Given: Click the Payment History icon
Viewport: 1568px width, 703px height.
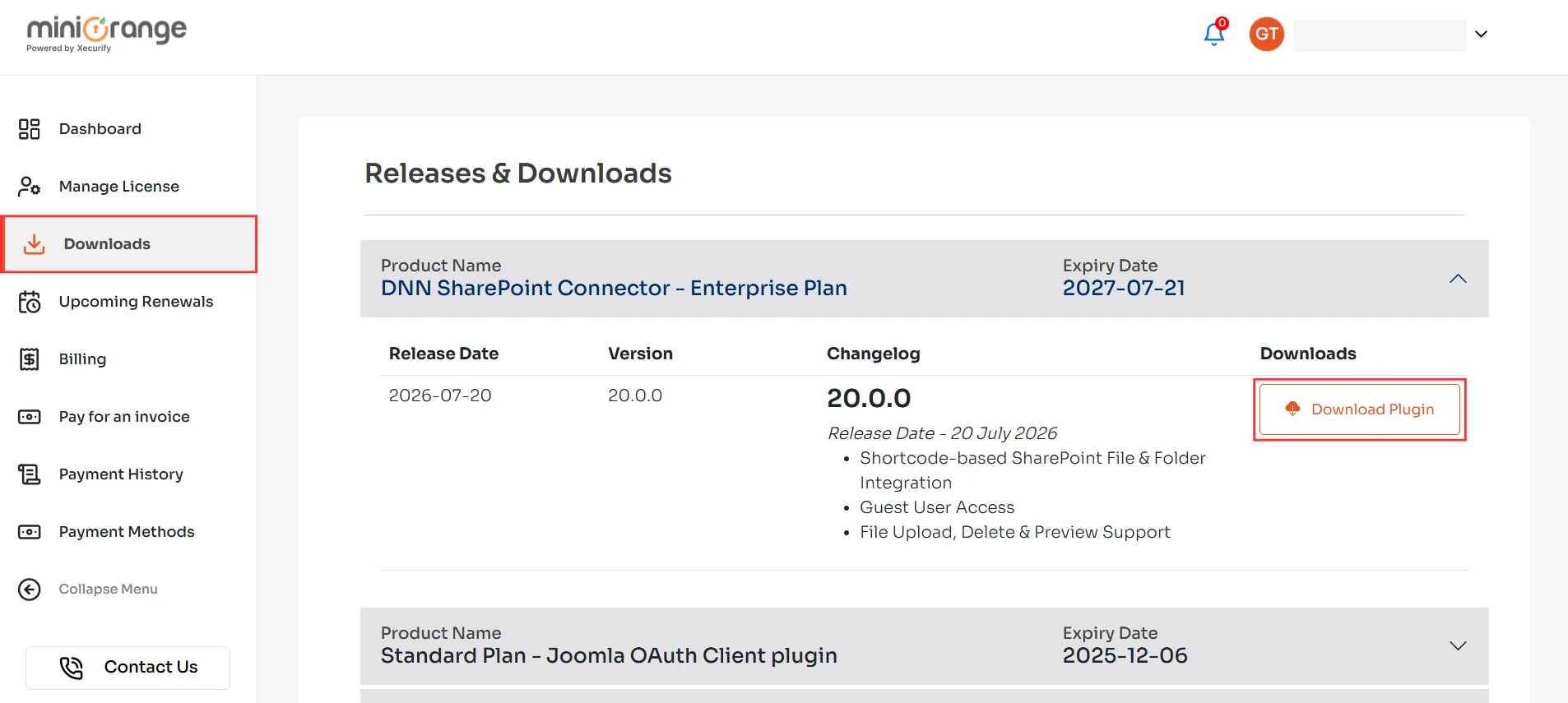Looking at the screenshot, I should (x=30, y=474).
